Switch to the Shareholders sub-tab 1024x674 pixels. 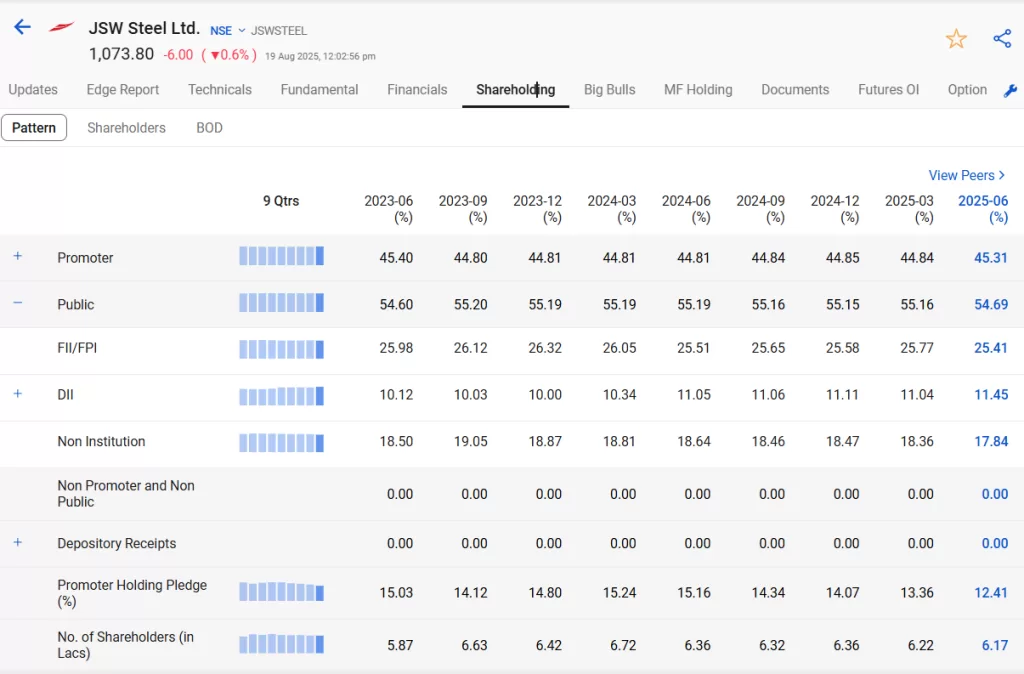point(127,127)
